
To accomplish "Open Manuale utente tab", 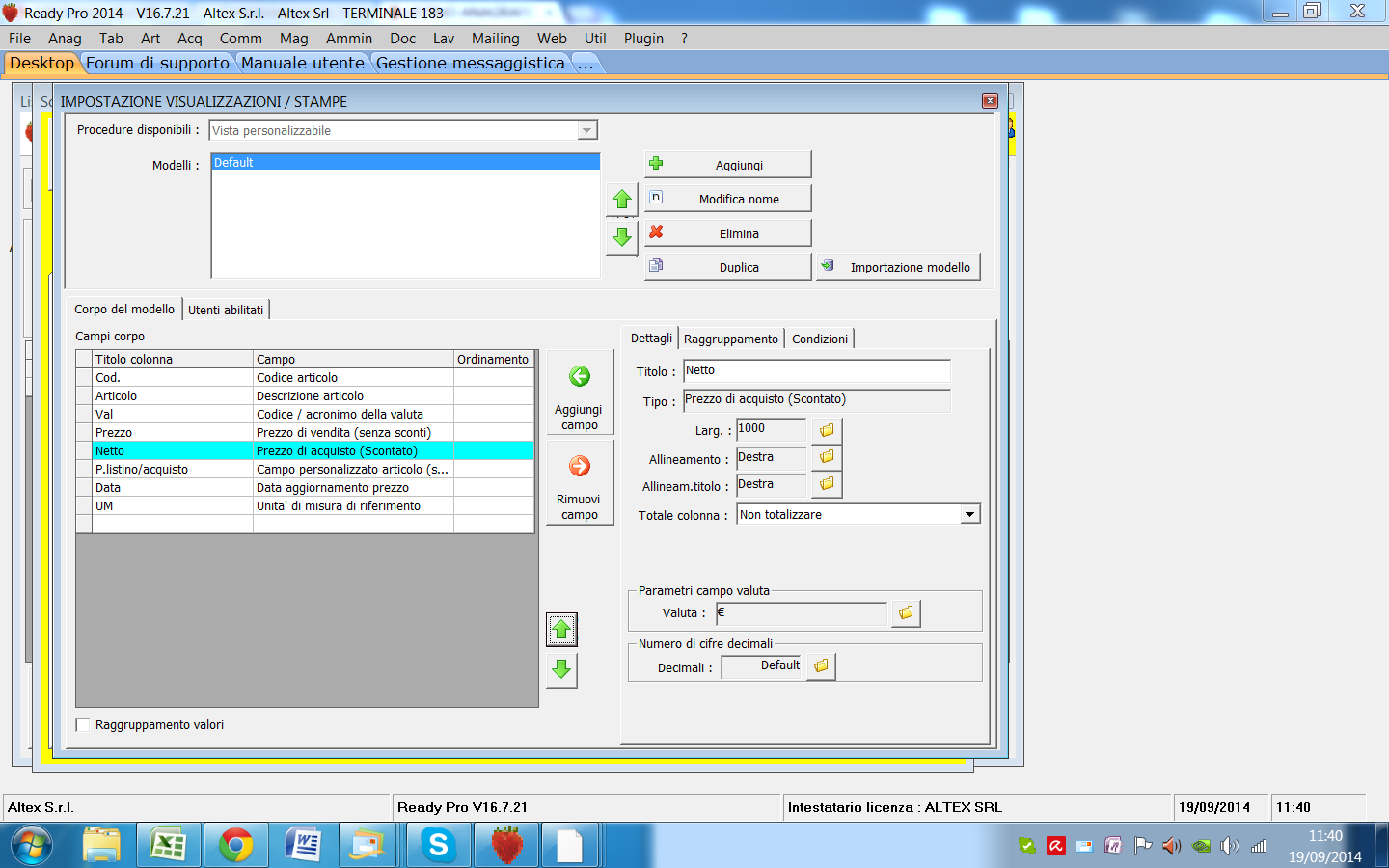I will (303, 63).
